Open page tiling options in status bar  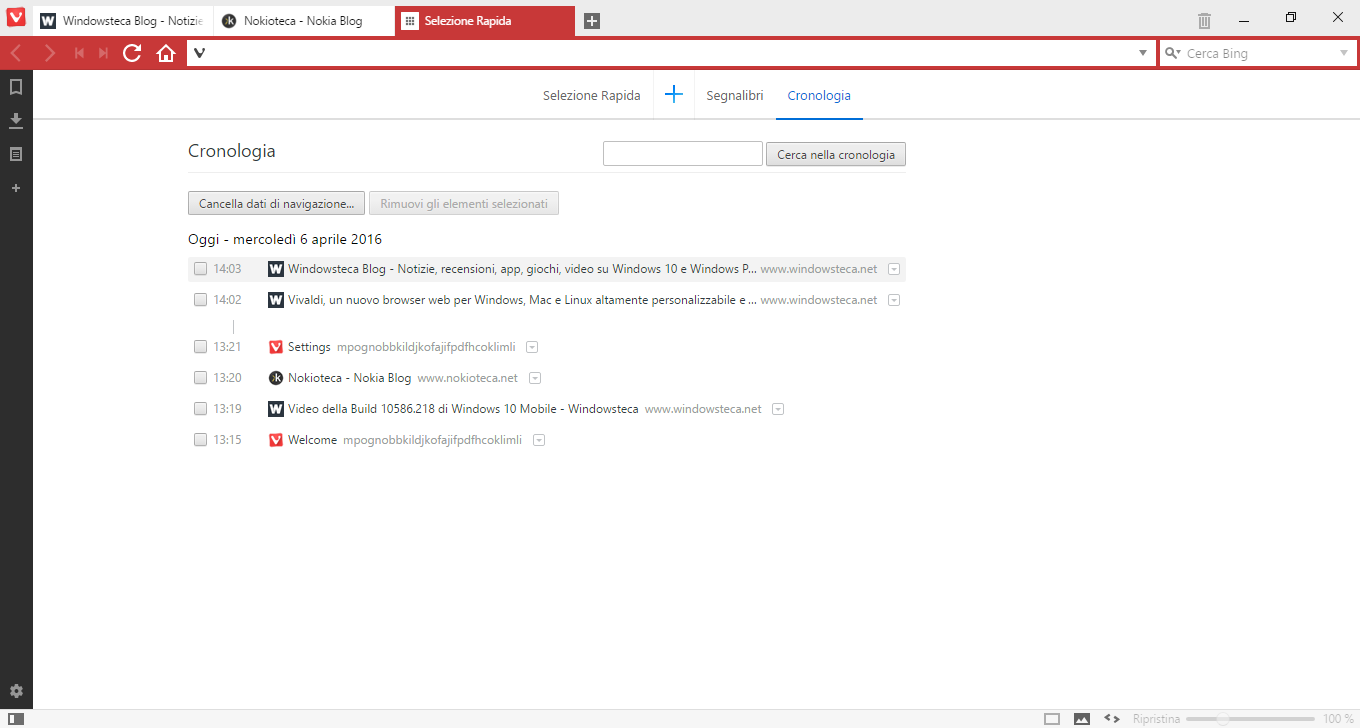(1052, 719)
